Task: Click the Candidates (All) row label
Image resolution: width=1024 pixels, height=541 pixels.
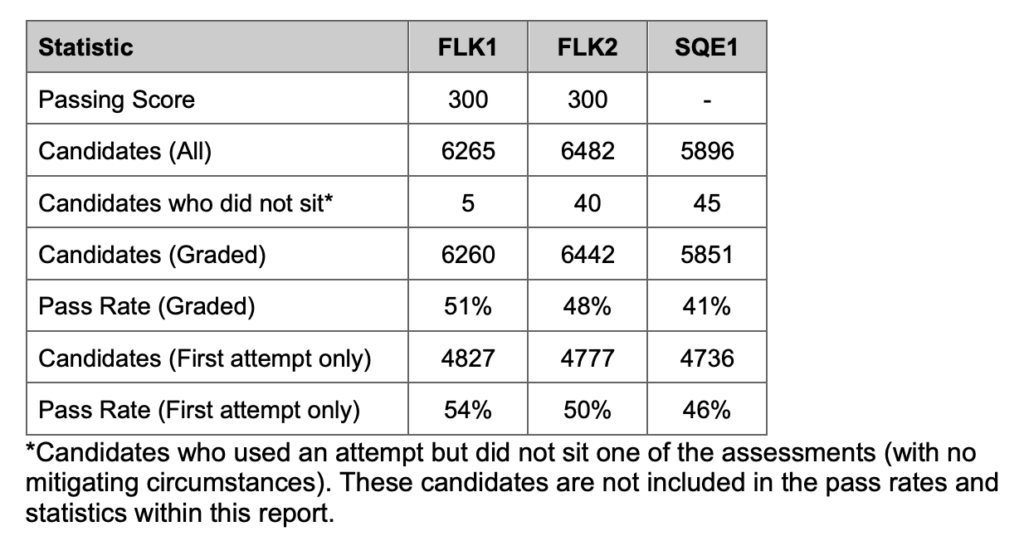Action: 124,152
